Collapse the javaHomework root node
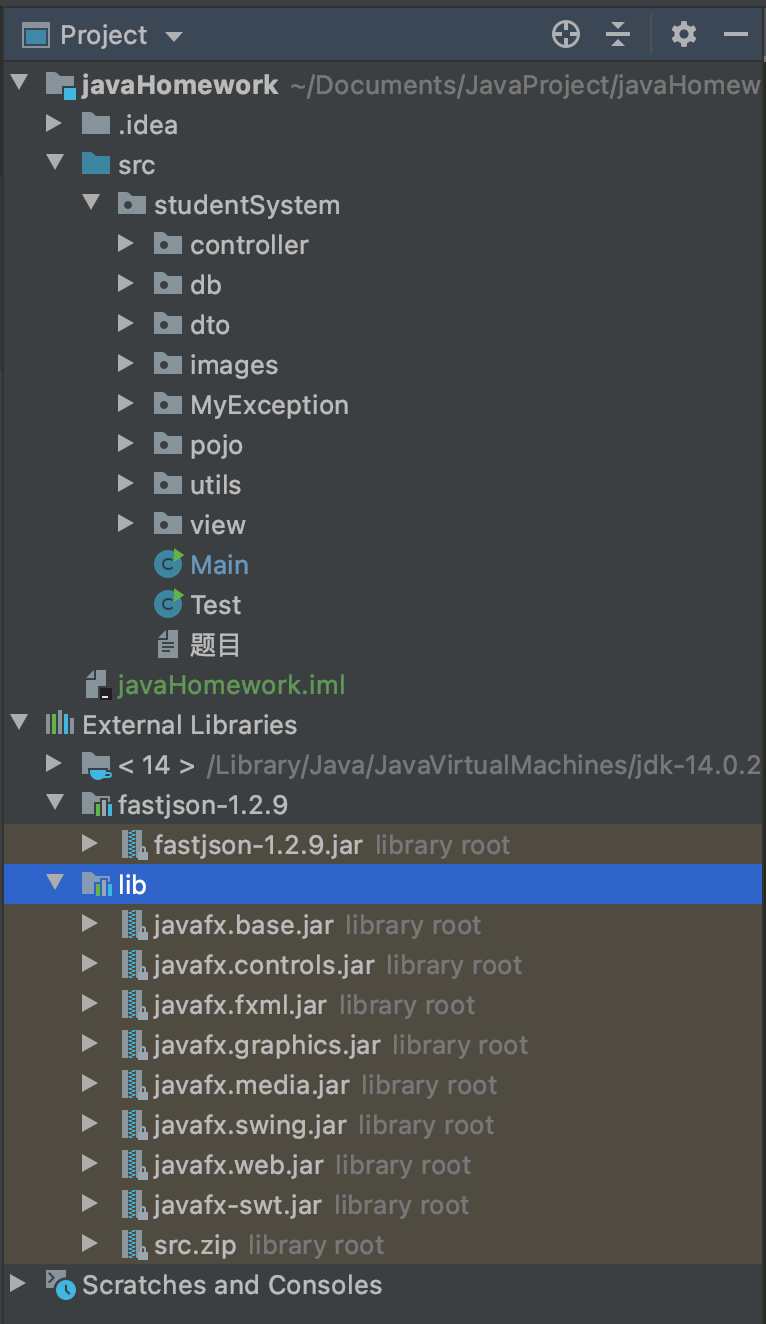The height and width of the screenshot is (1324, 766). (19, 83)
